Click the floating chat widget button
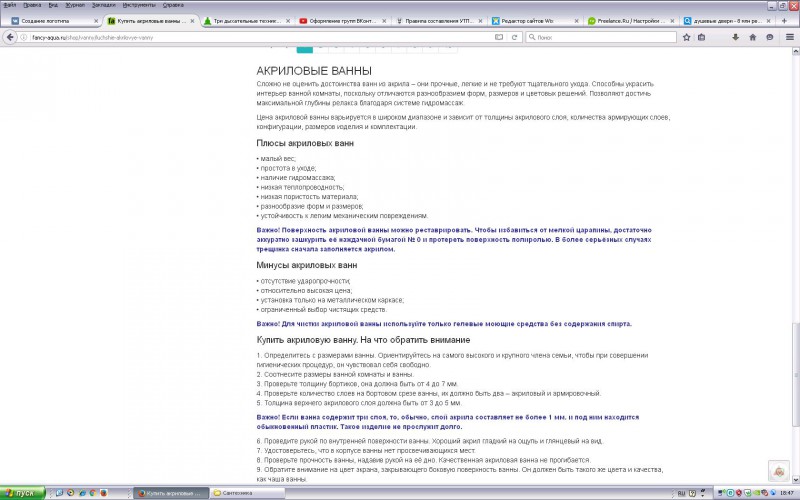800x500 pixels. click(779, 471)
